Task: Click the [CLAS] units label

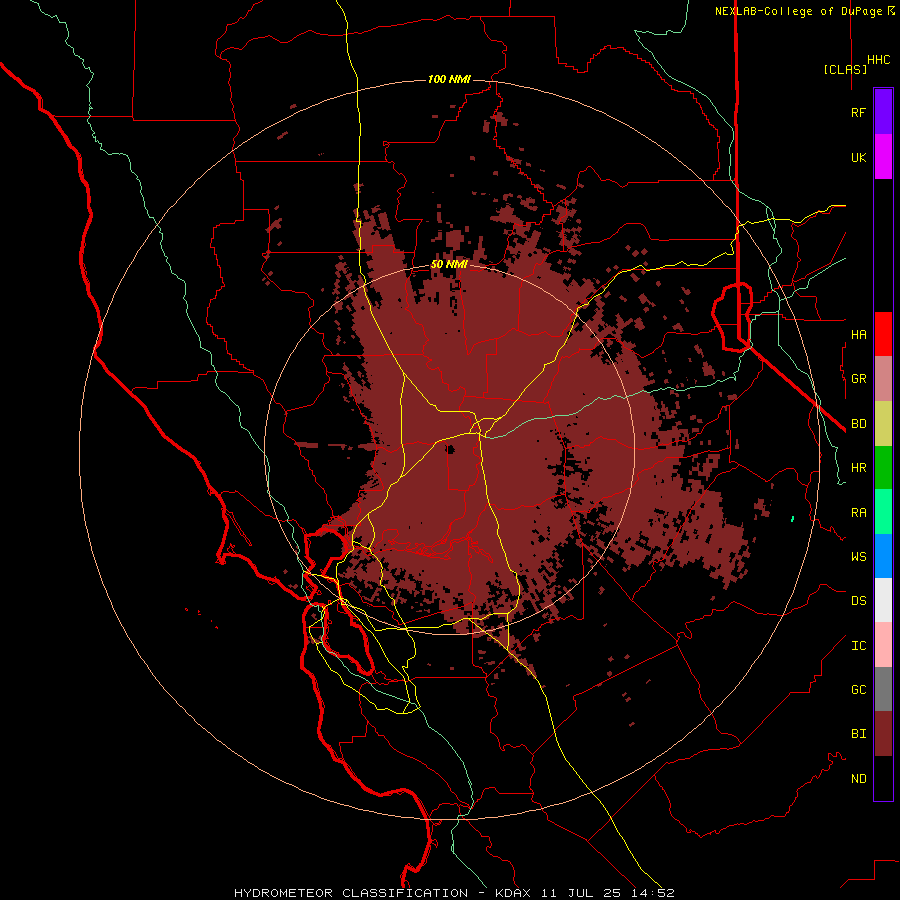Action: click(x=845, y=69)
